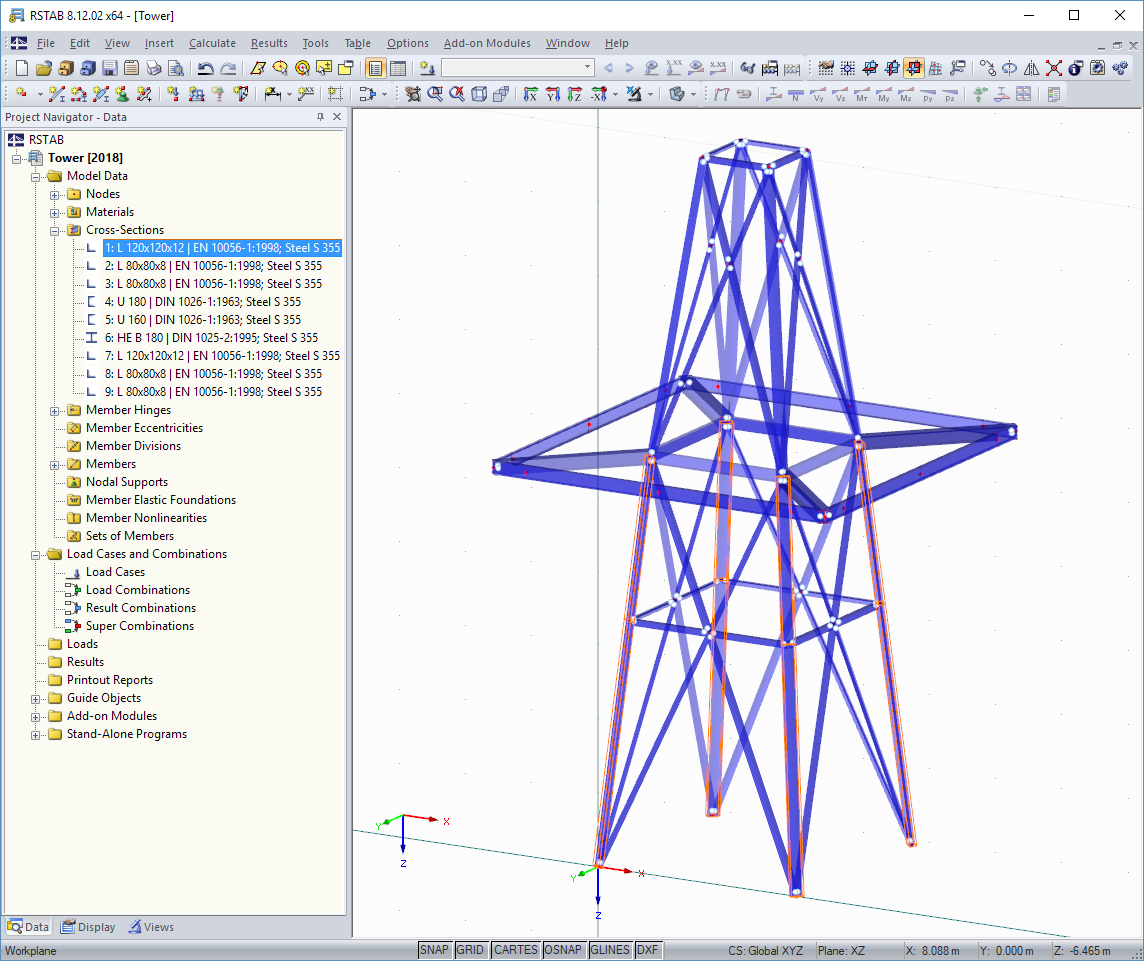The width and height of the screenshot is (1144, 961).
Task: Switch to the Display navigator tab
Action: [x=88, y=927]
